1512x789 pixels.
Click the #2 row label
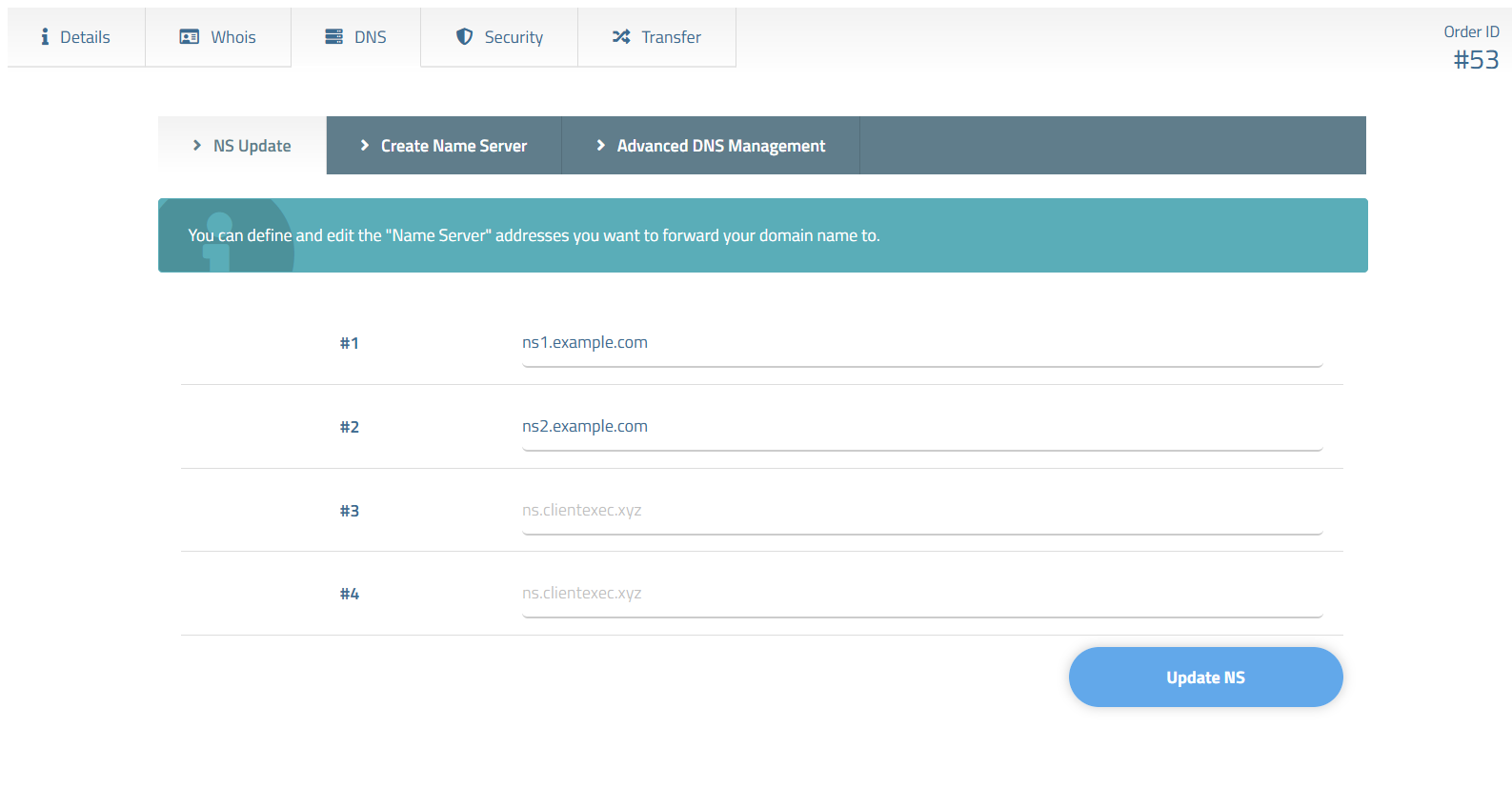(350, 427)
